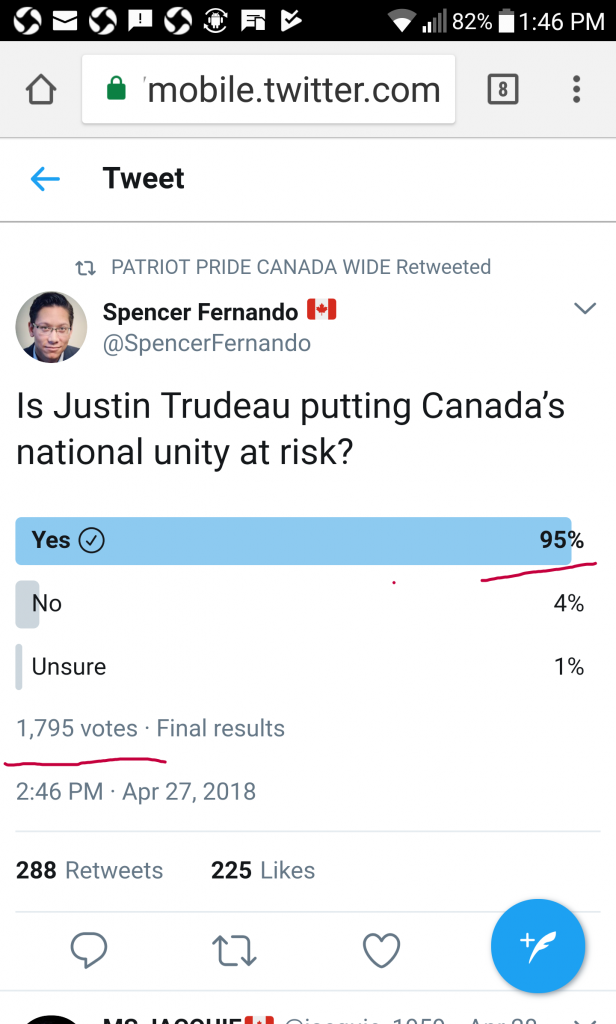Open the browser tab switcher showing 8

point(502,90)
